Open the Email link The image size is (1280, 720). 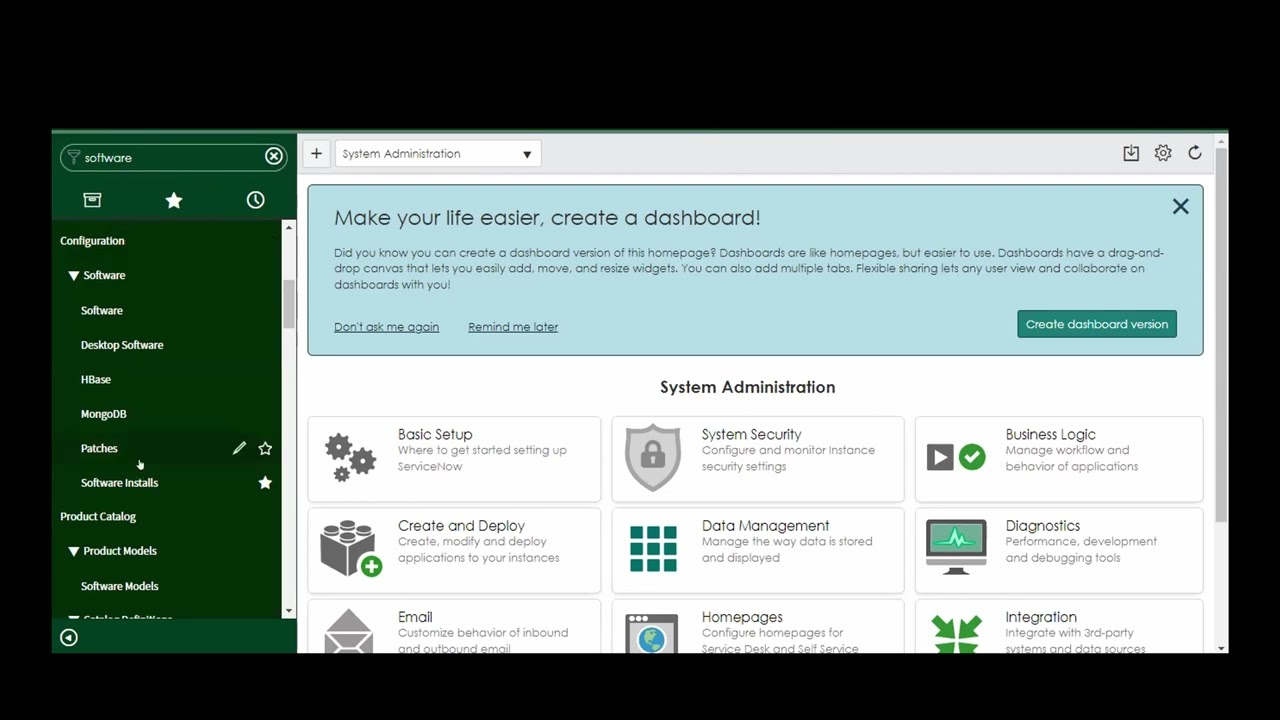415,617
